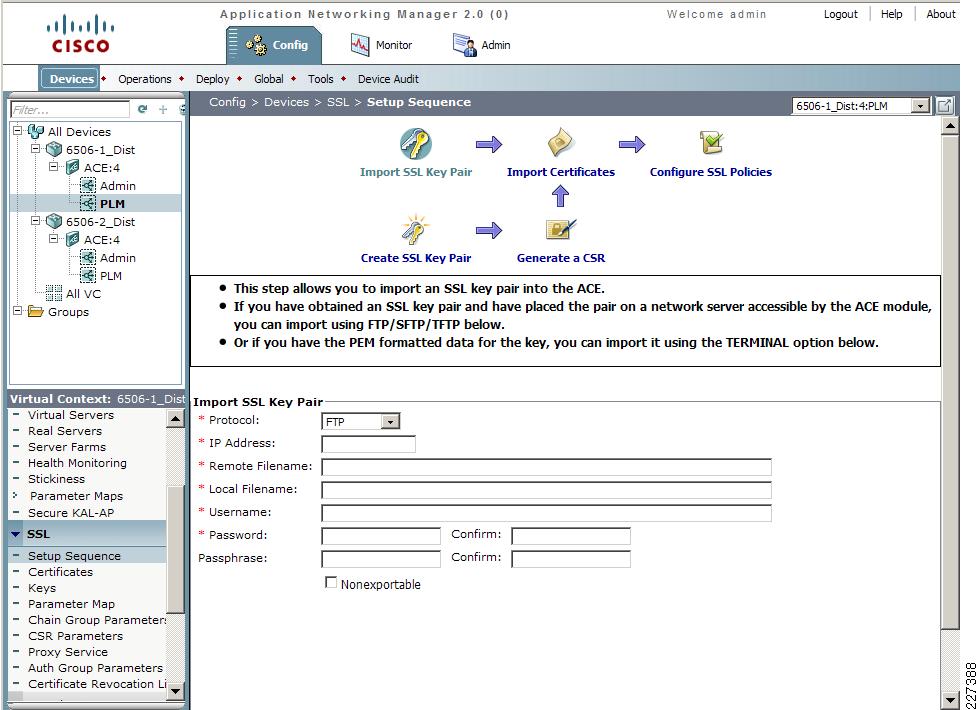Open CSR Parameters in sidebar

pyautogui.click(x=75, y=636)
